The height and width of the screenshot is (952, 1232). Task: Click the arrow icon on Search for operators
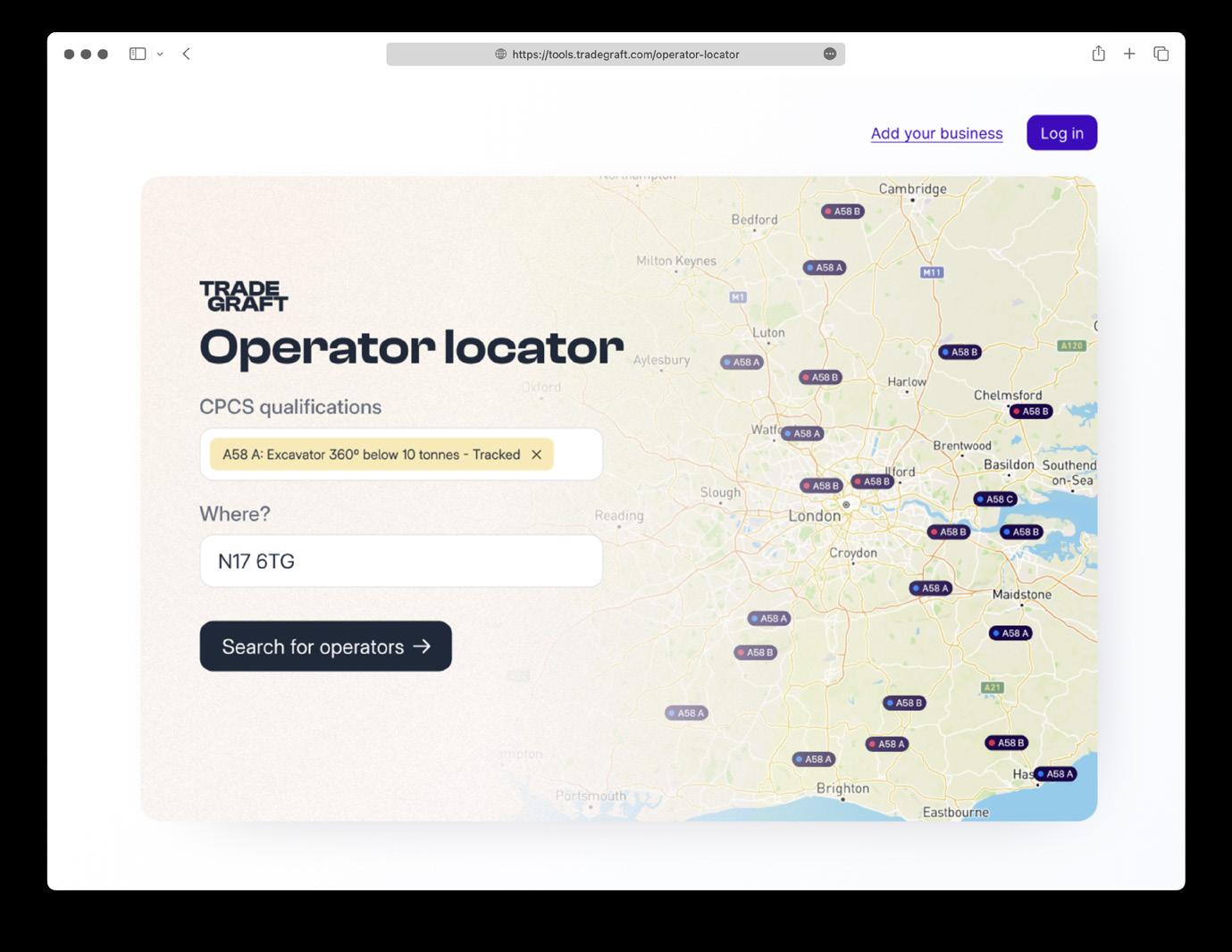click(x=422, y=646)
